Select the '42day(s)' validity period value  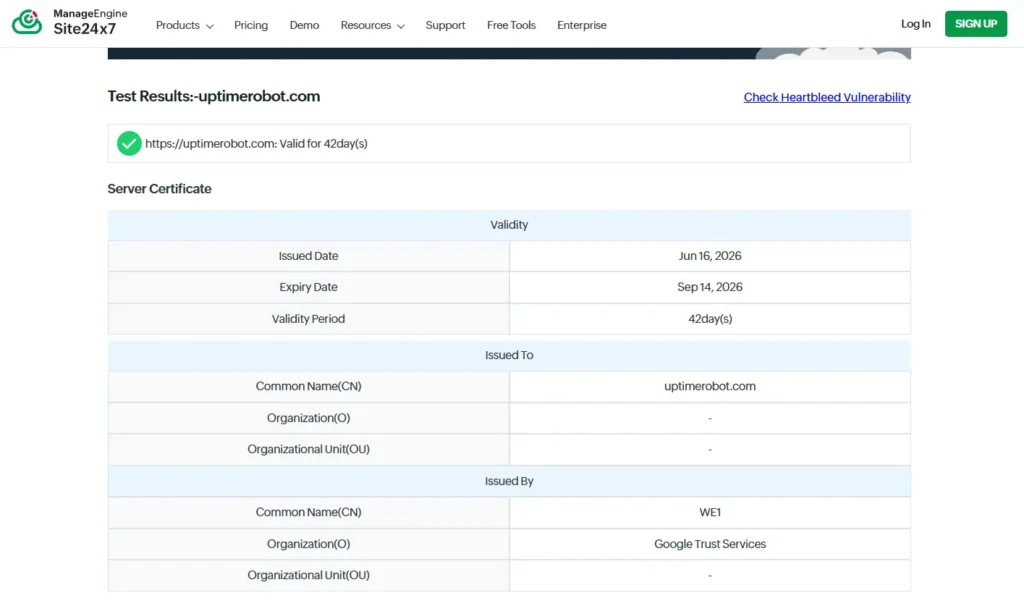pos(710,319)
